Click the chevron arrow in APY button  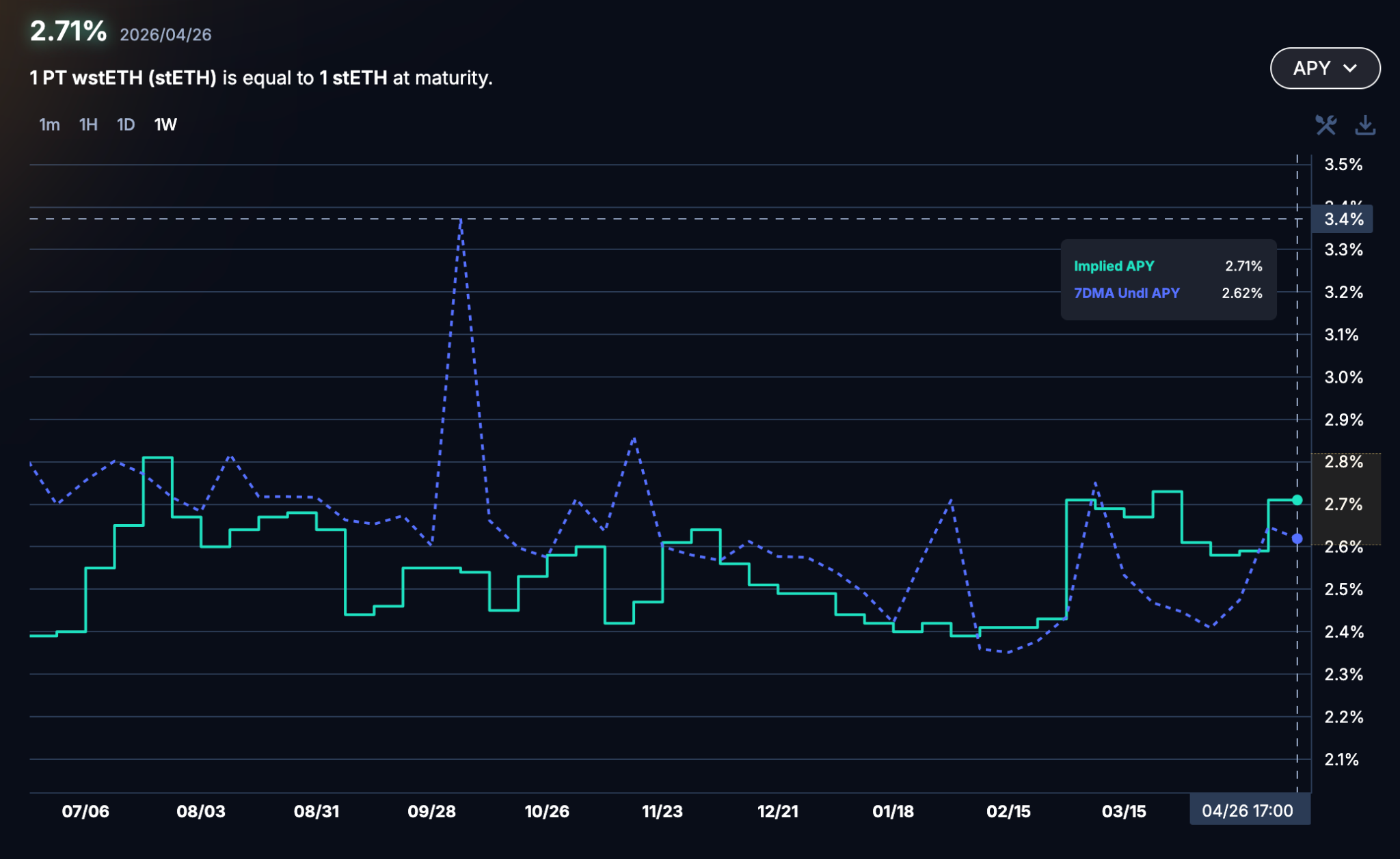(x=1350, y=68)
